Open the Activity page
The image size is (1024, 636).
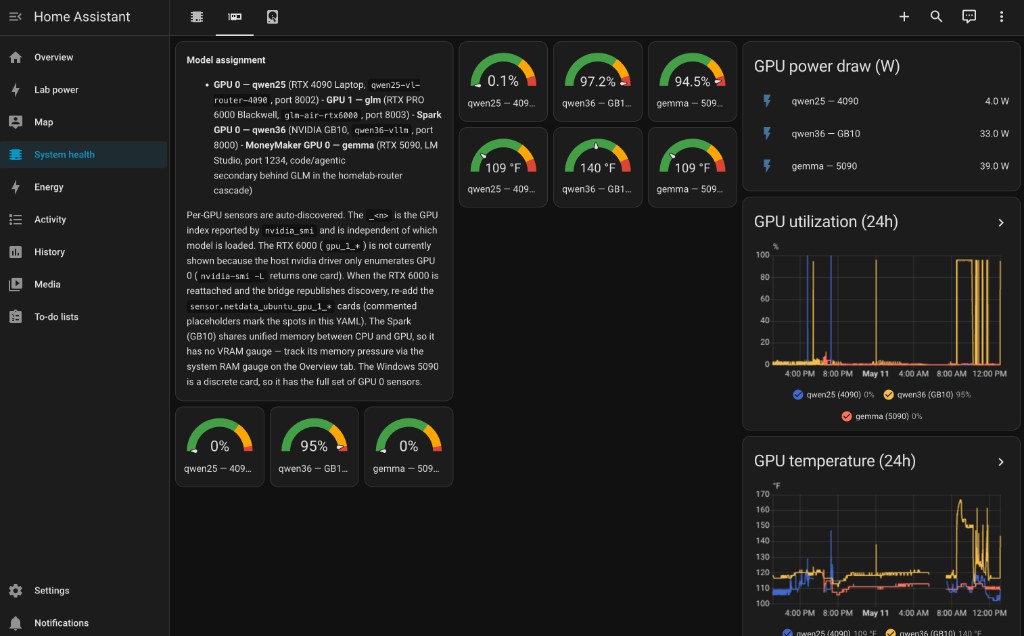[84, 219]
